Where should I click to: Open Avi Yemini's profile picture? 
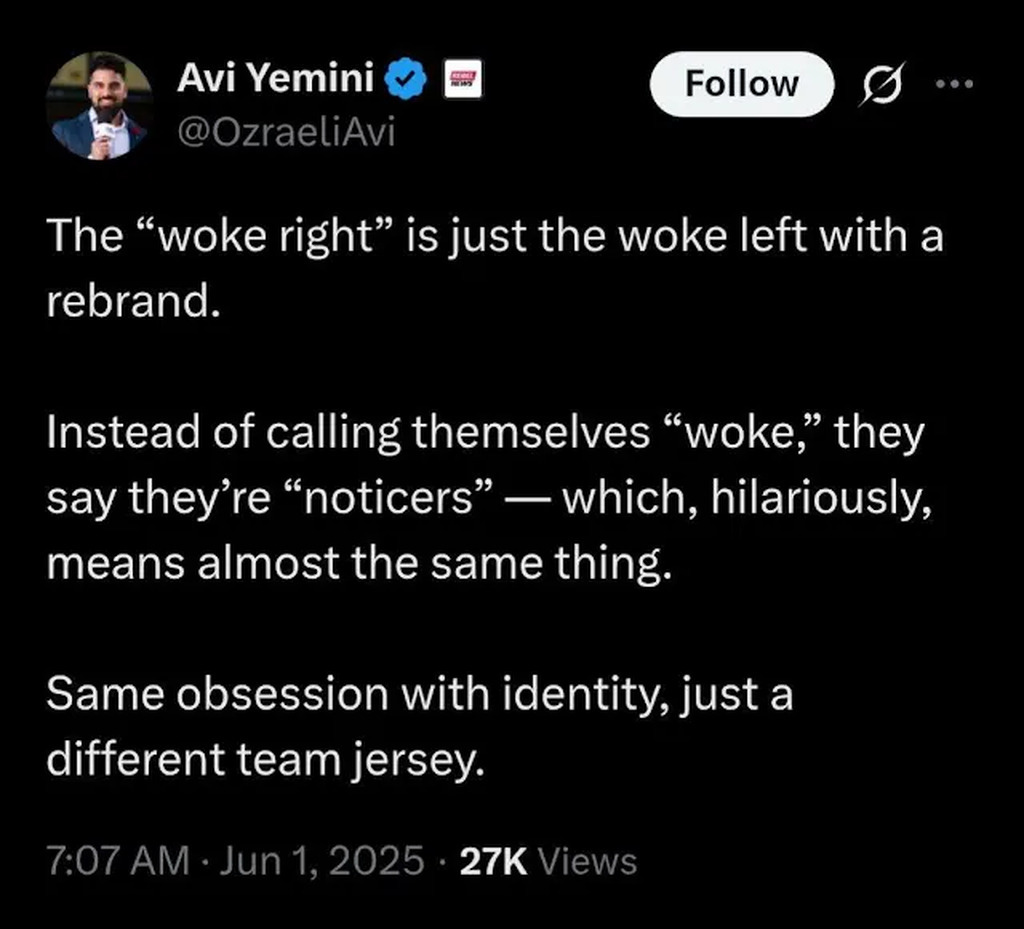point(98,105)
